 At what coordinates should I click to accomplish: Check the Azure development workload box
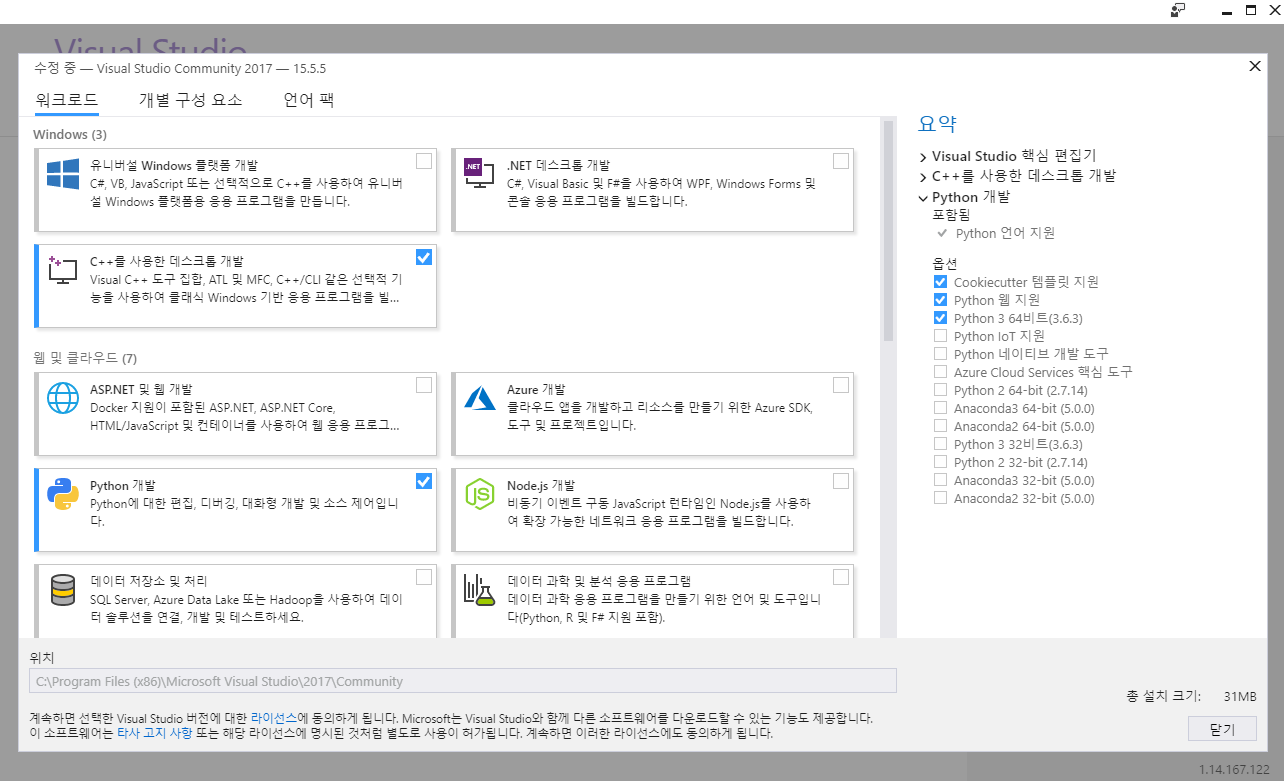pos(841,385)
